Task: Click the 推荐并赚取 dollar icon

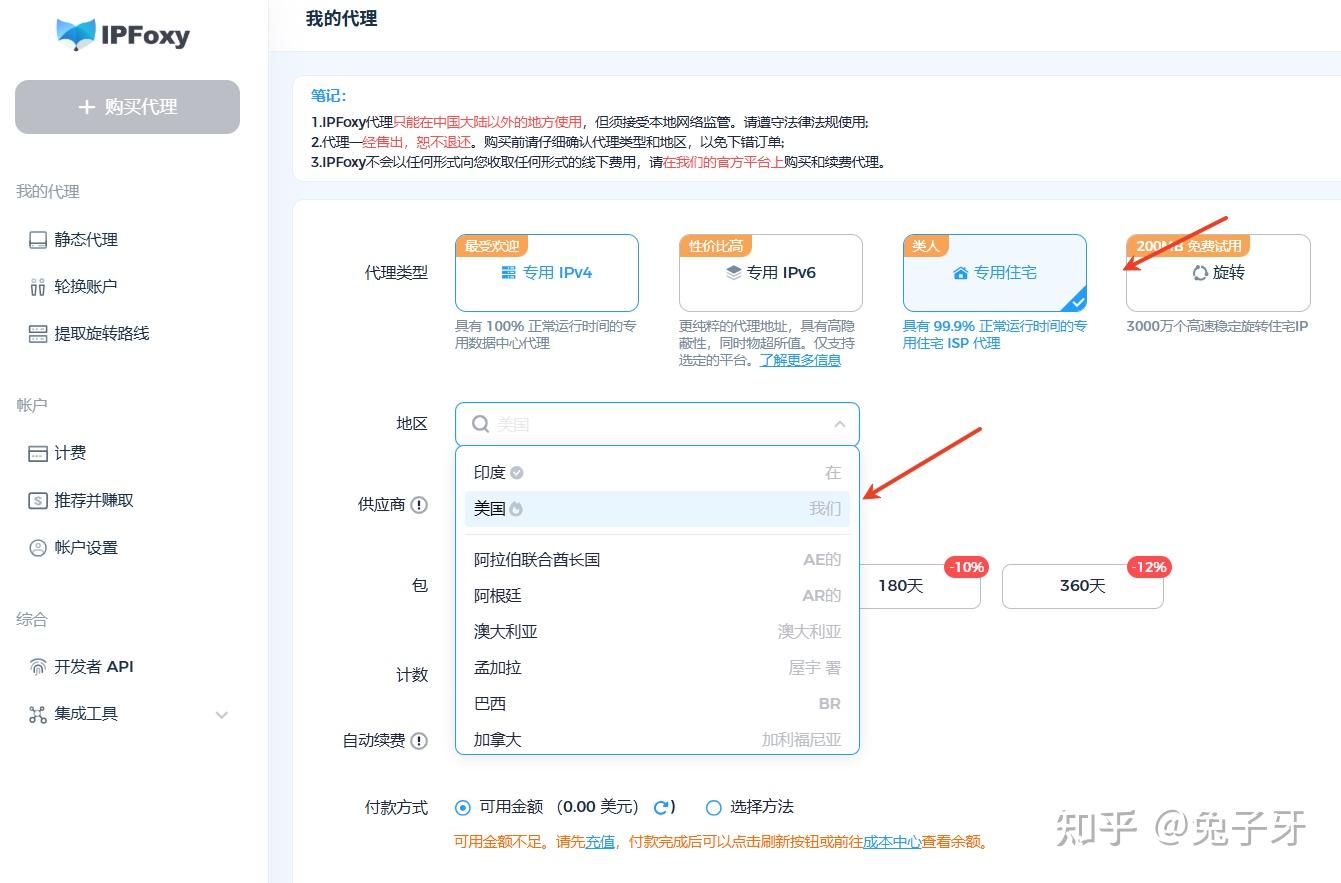Action: pyautogui.click(x=38, y=501)
